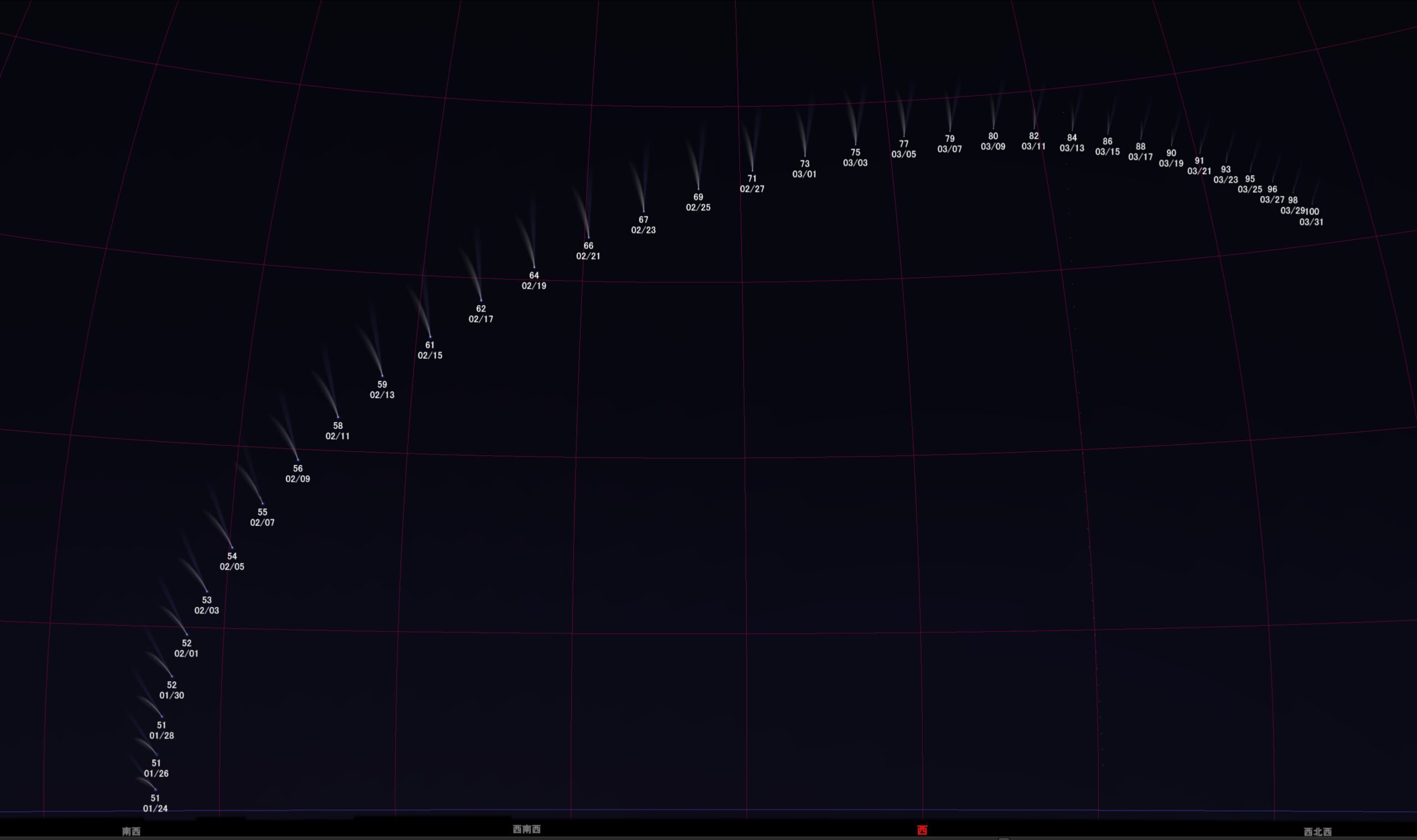Click the 南西 southwest compass label

pos(131,831)
